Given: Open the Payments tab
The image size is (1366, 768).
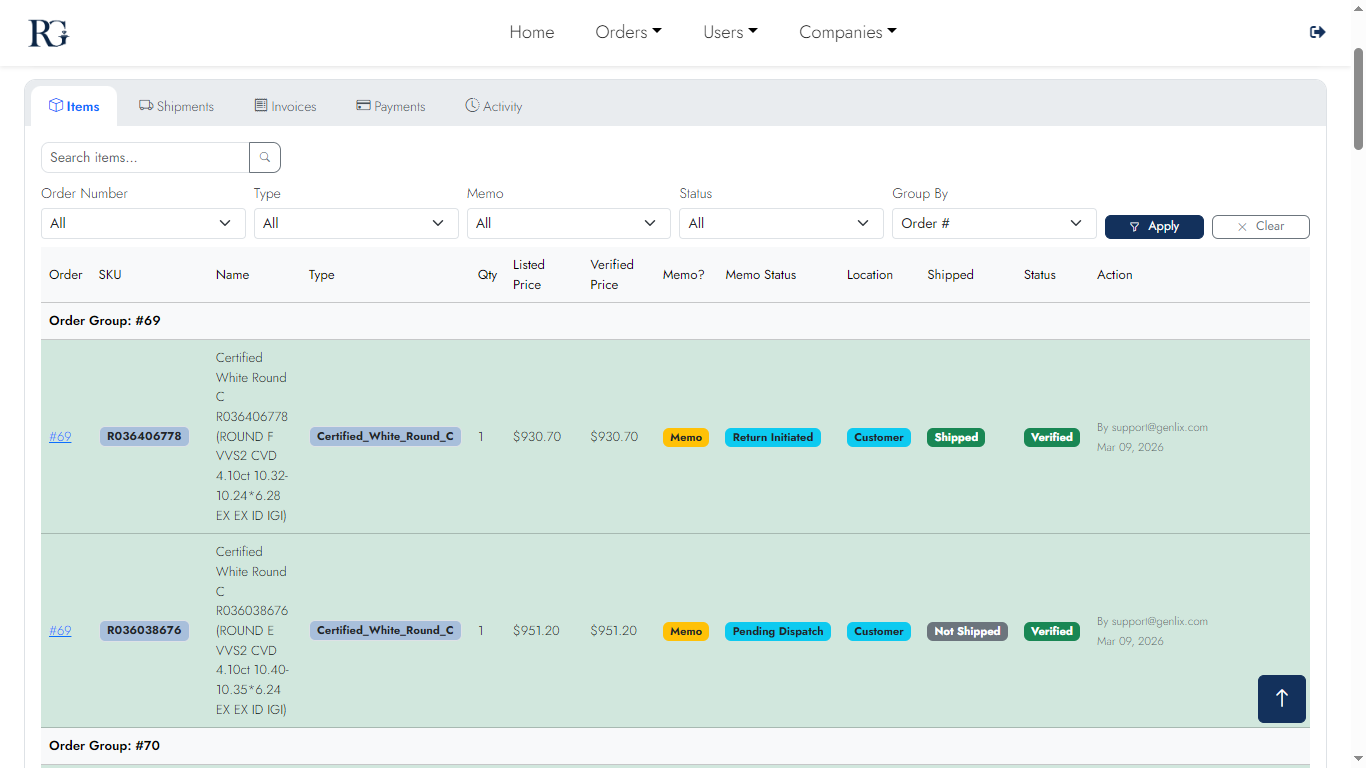Looking at the screenshot, I should click(391, 106).
